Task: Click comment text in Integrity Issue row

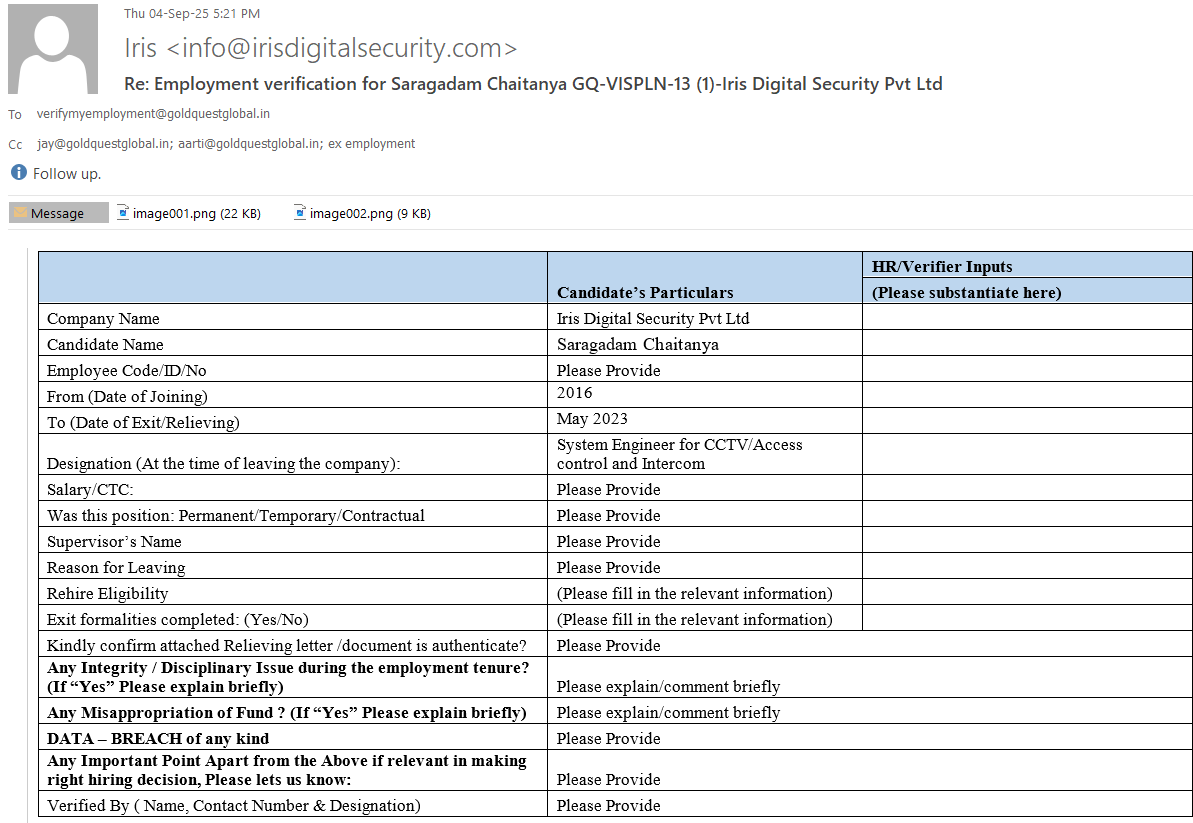Action: pos(668,687)
